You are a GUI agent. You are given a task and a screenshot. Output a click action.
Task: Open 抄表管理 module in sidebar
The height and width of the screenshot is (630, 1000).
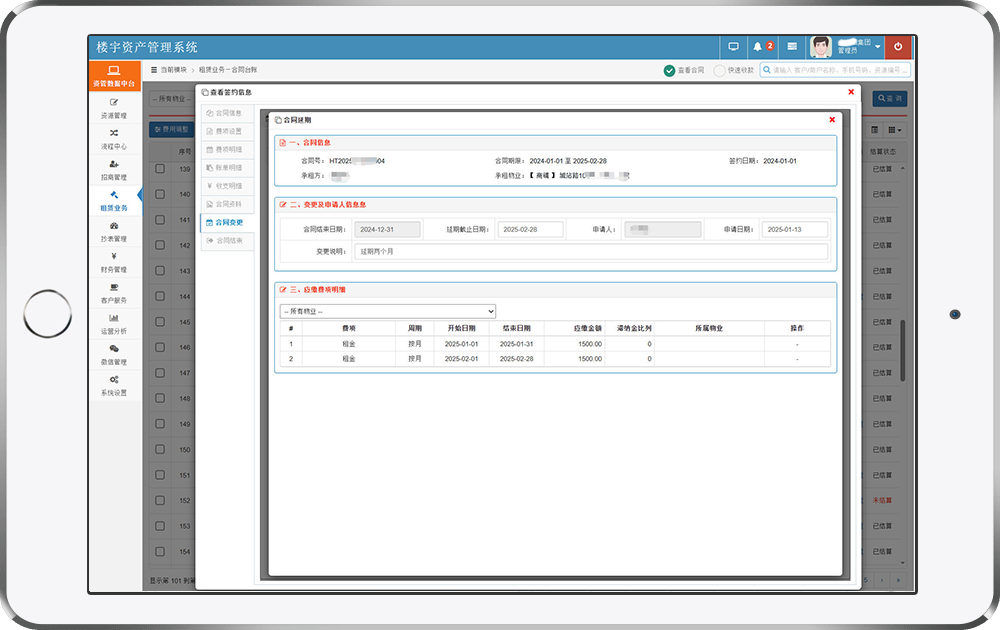tap(114, 231)
